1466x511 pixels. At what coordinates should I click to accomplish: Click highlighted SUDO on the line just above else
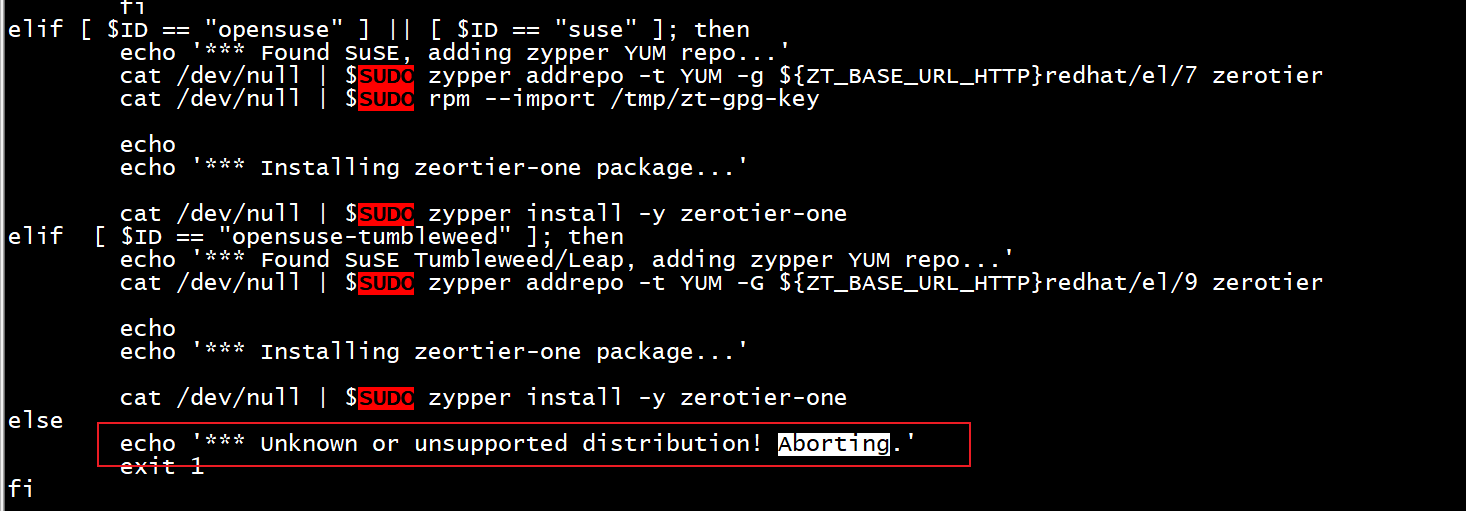click(x=386, y=398)
